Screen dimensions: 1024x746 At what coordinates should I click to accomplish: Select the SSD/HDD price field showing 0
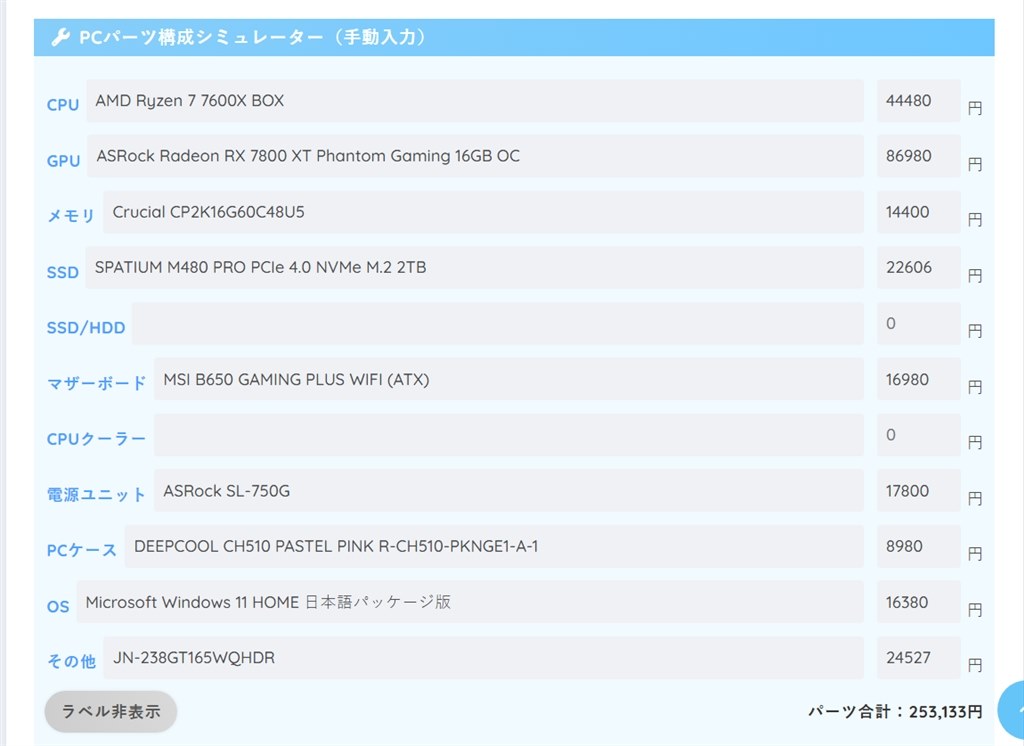pyautogui.click(x=918, y=323)
